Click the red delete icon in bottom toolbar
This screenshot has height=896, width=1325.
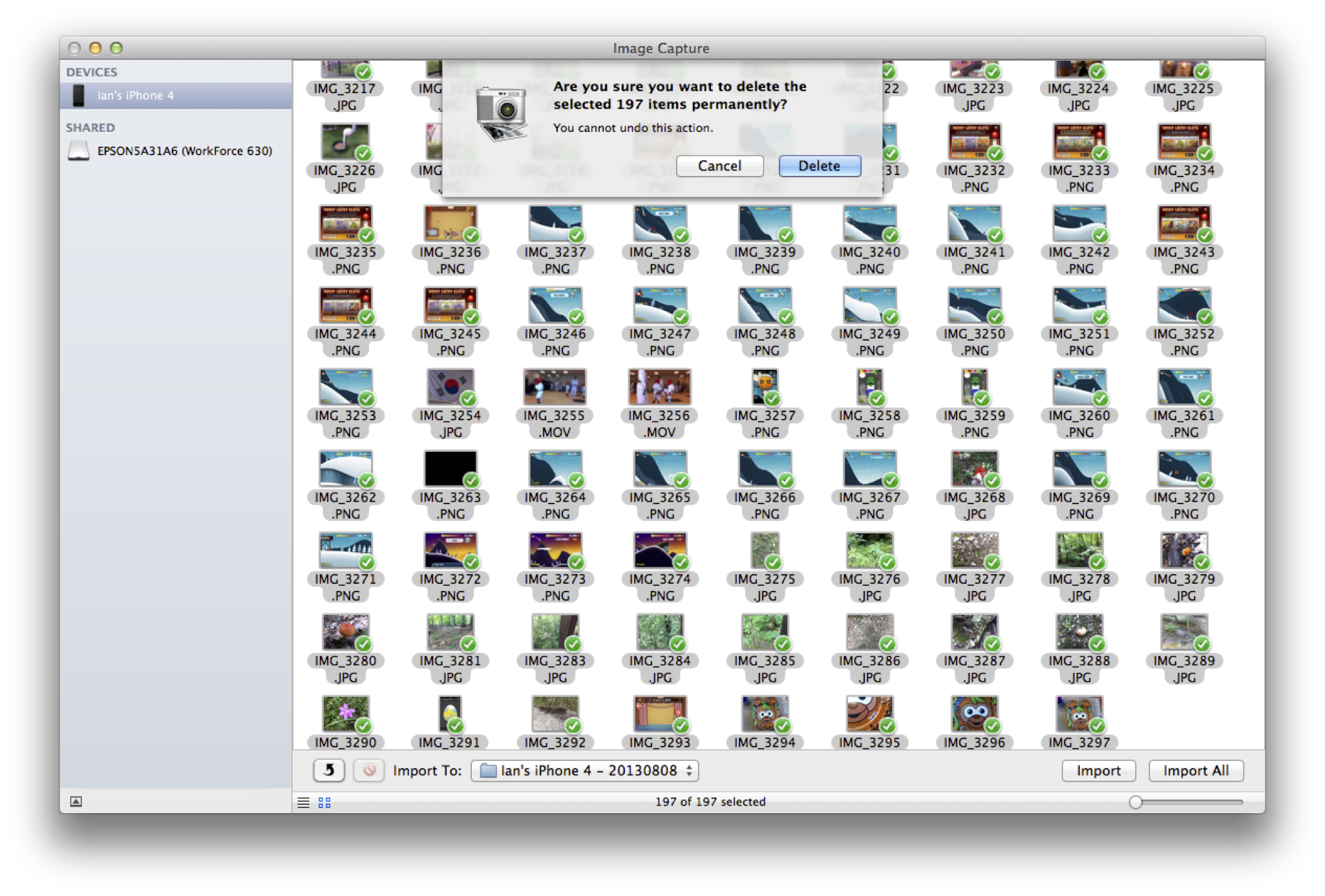pos(369,770)
